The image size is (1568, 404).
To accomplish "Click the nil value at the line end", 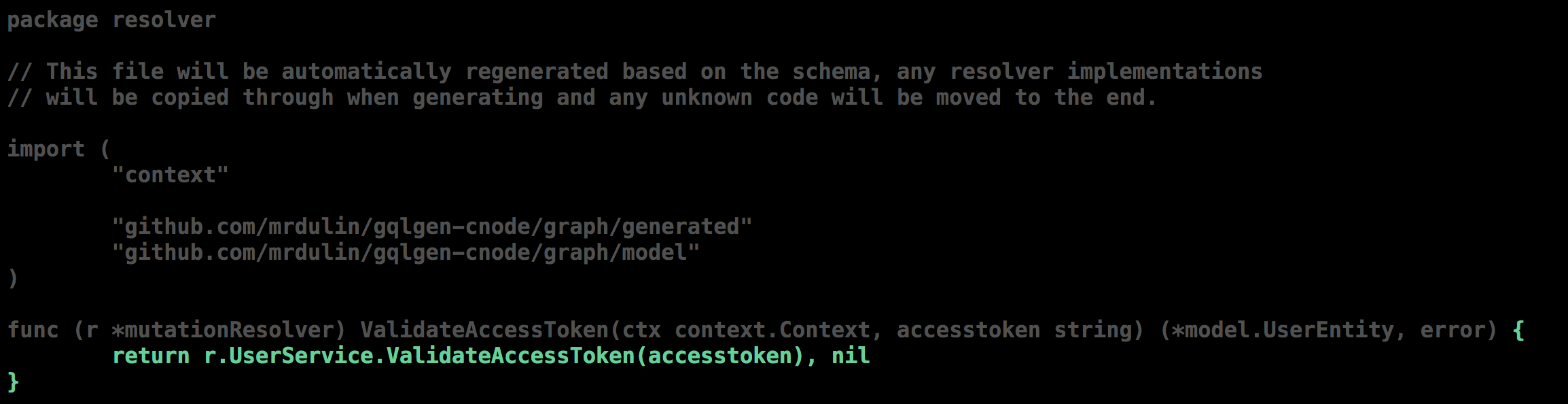I will (851, 356).
